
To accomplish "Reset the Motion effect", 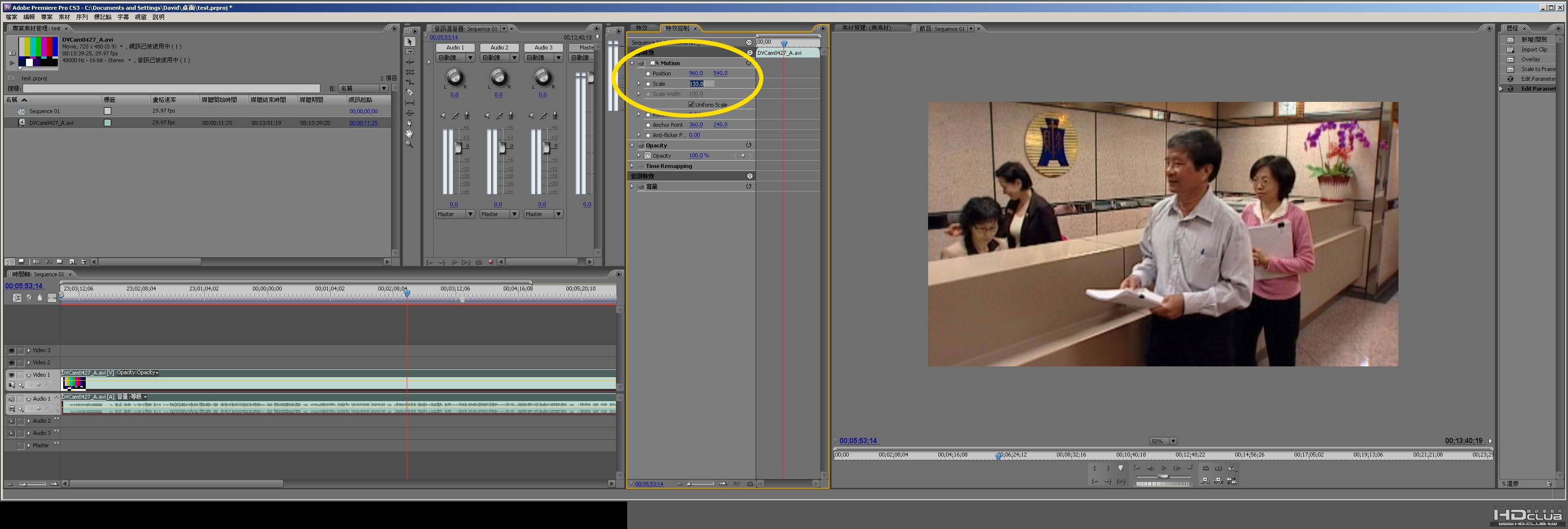I will (749, 63).
